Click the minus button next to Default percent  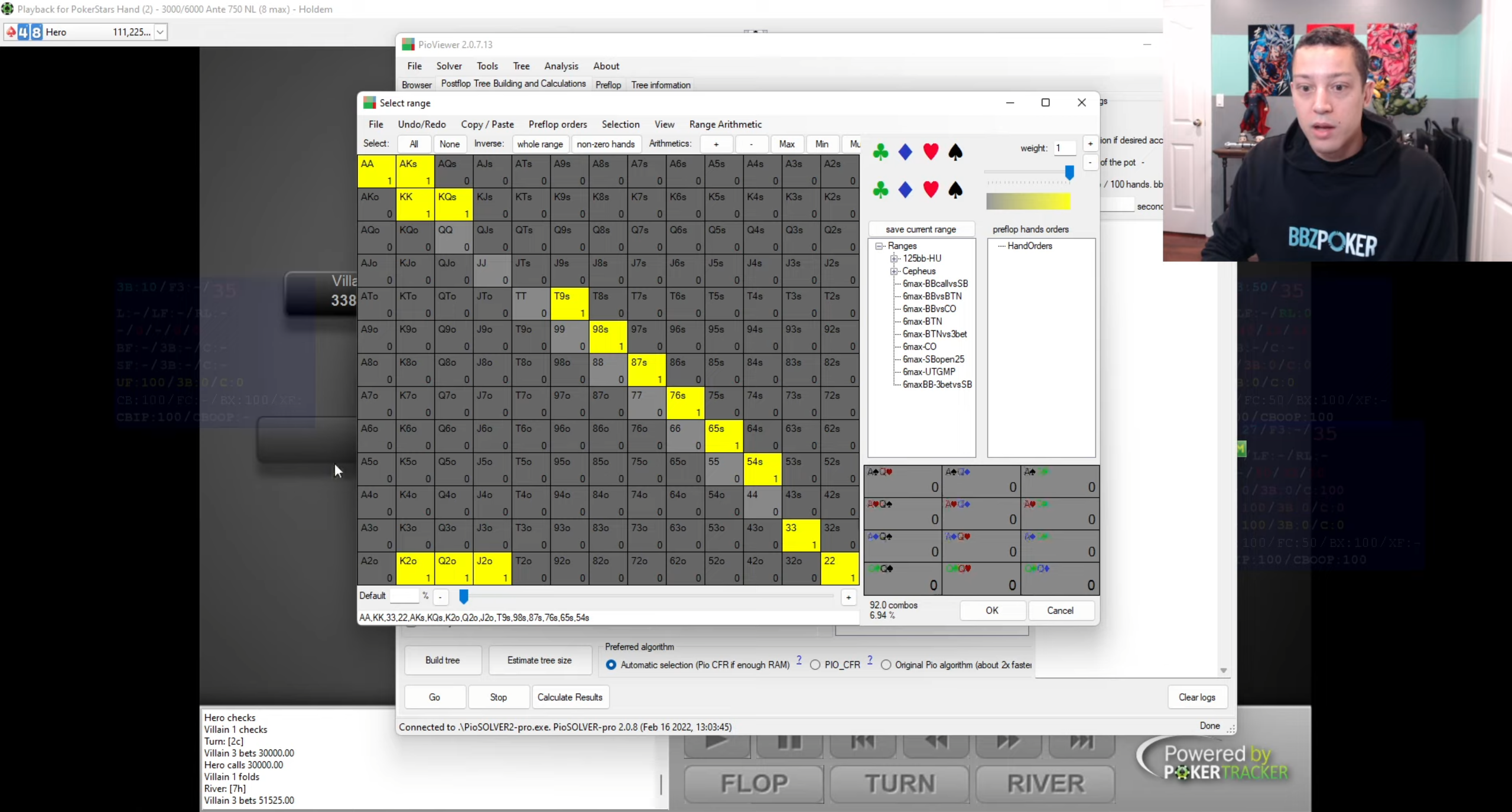point(440,597)
